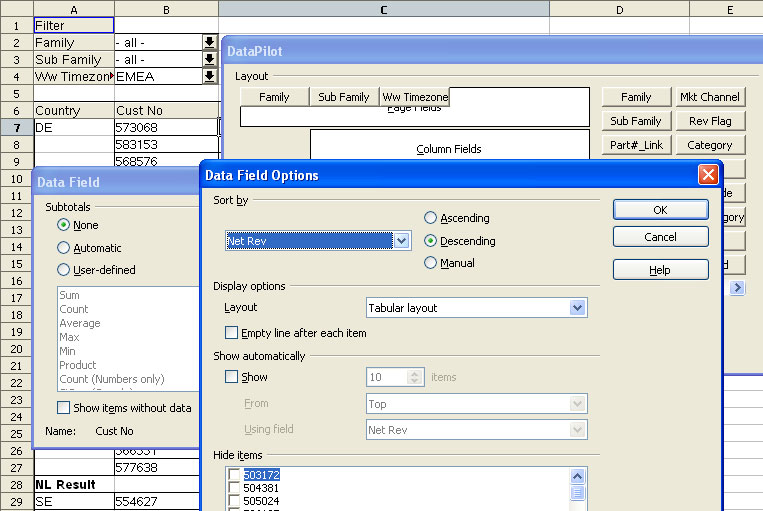Open Help for Data Field Options
Image resolution: width=763 pixels, height=511 pixels.
660,270
